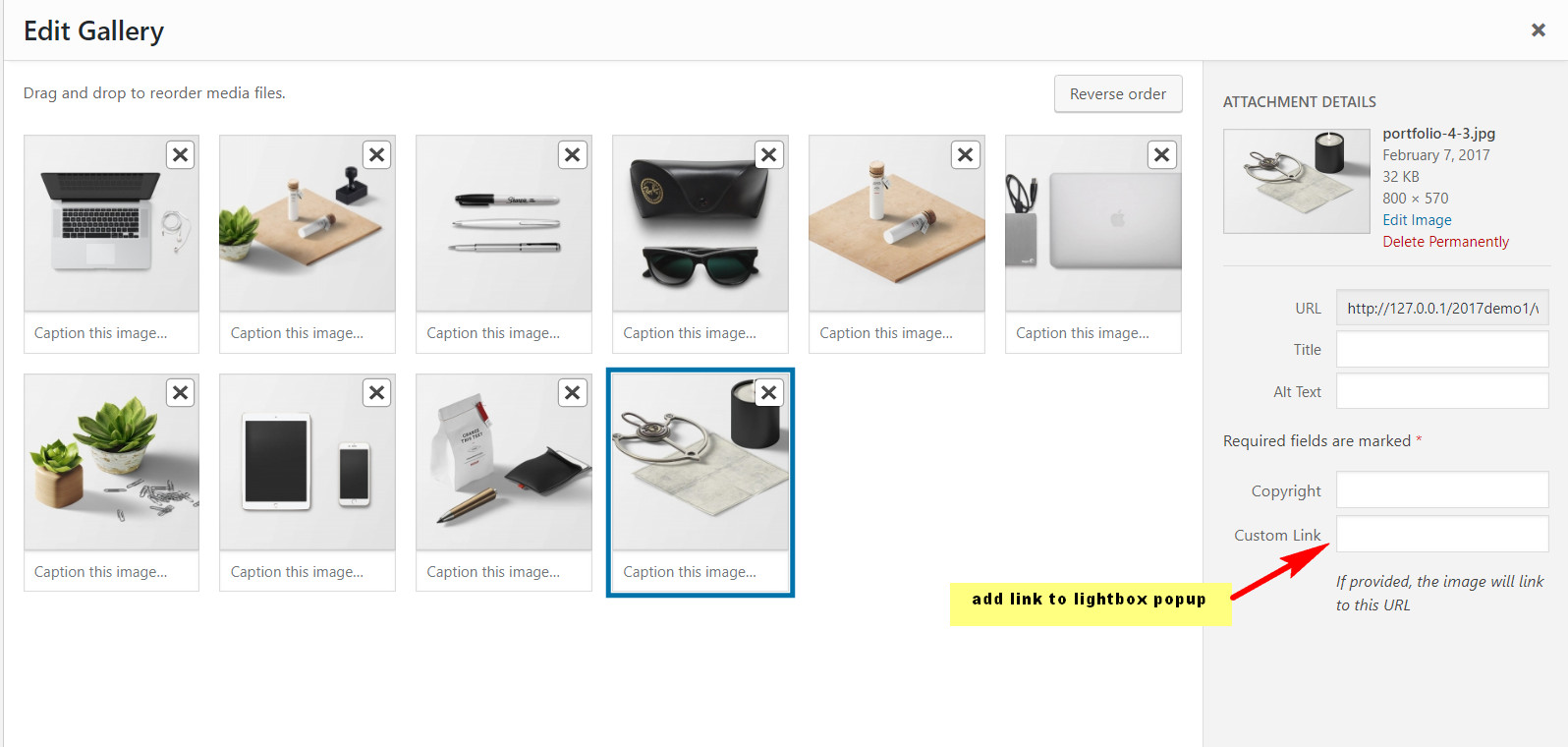Remove the sunglasses image from gallery

769,154
